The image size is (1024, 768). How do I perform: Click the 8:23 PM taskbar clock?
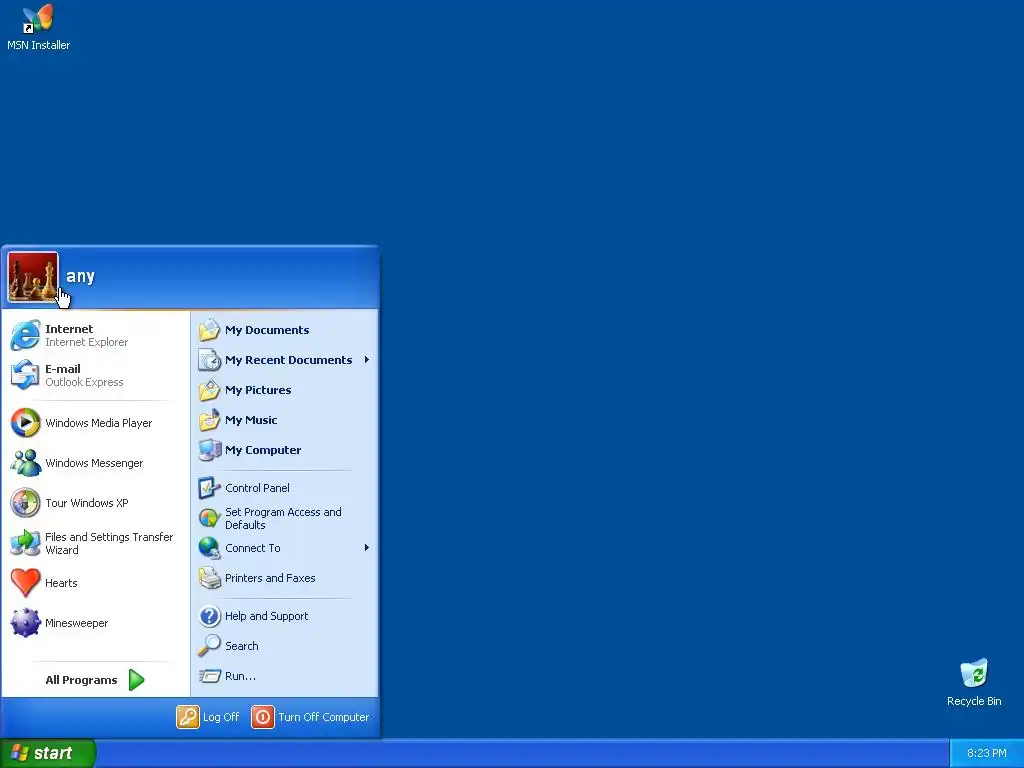[x=987, y=754]
